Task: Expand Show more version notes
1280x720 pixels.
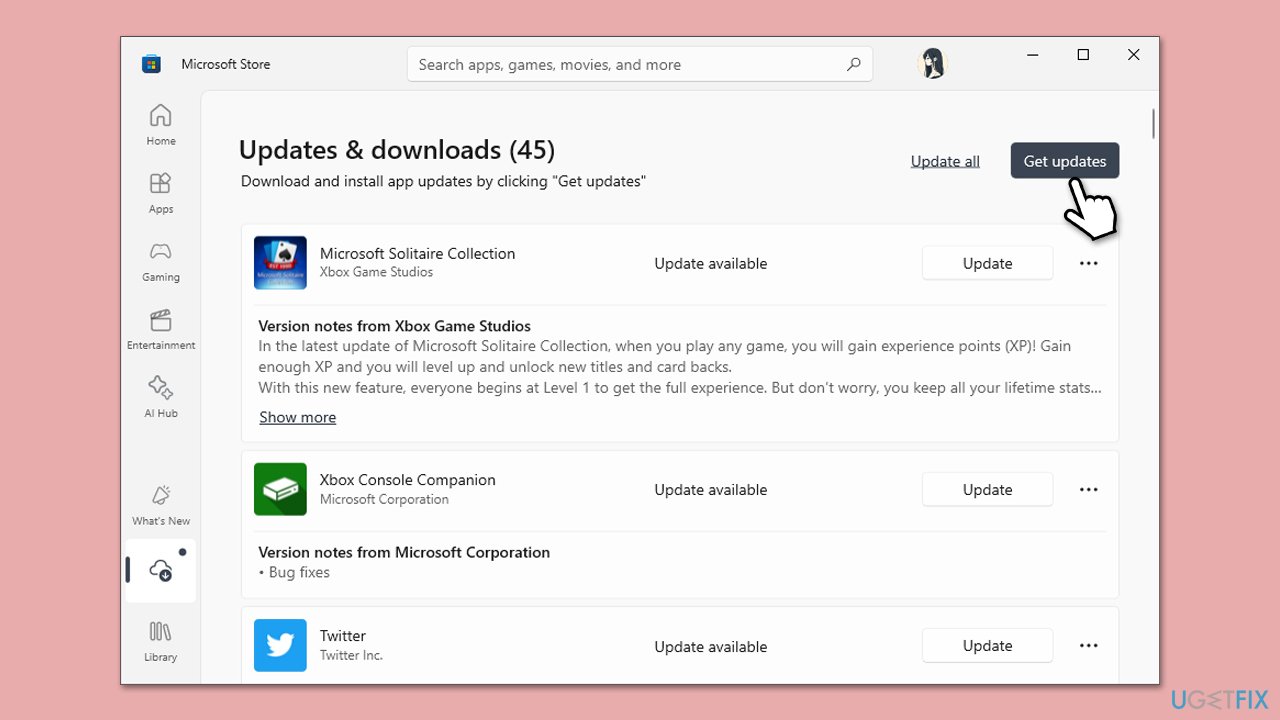Action: coord(297,417)
